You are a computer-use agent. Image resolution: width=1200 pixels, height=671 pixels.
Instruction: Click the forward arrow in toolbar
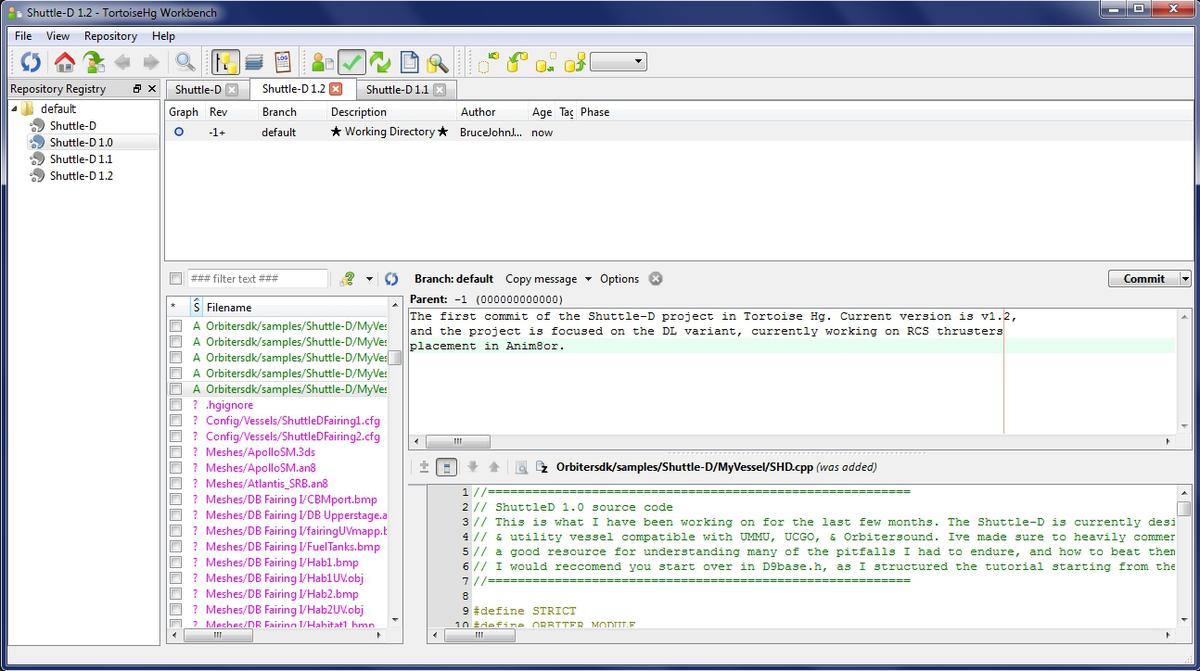(150, 62)
